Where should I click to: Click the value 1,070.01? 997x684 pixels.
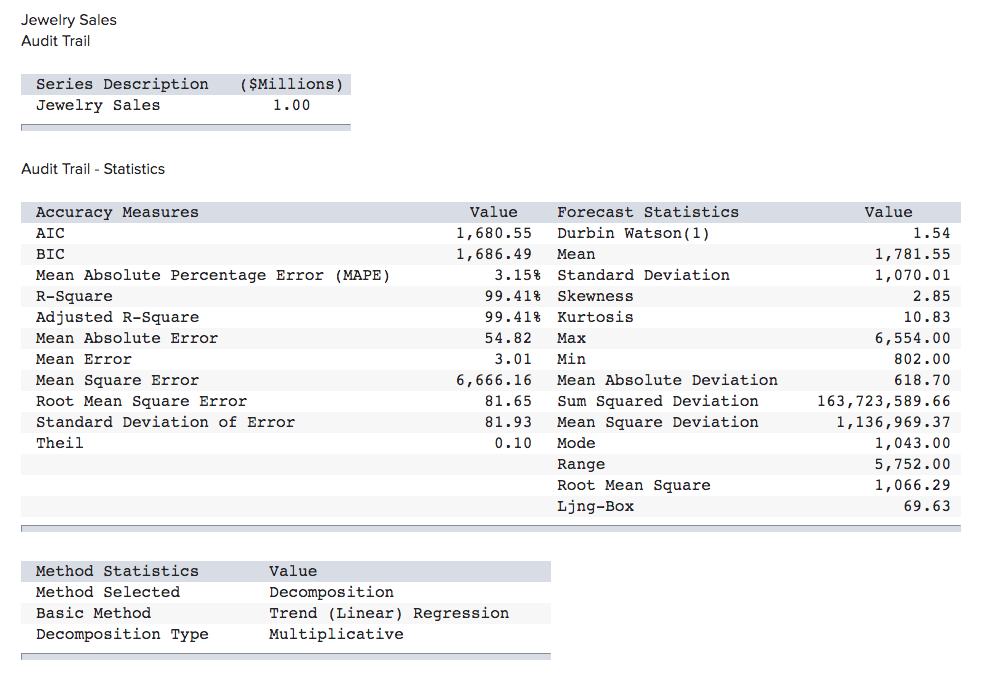tap(912, 275)
